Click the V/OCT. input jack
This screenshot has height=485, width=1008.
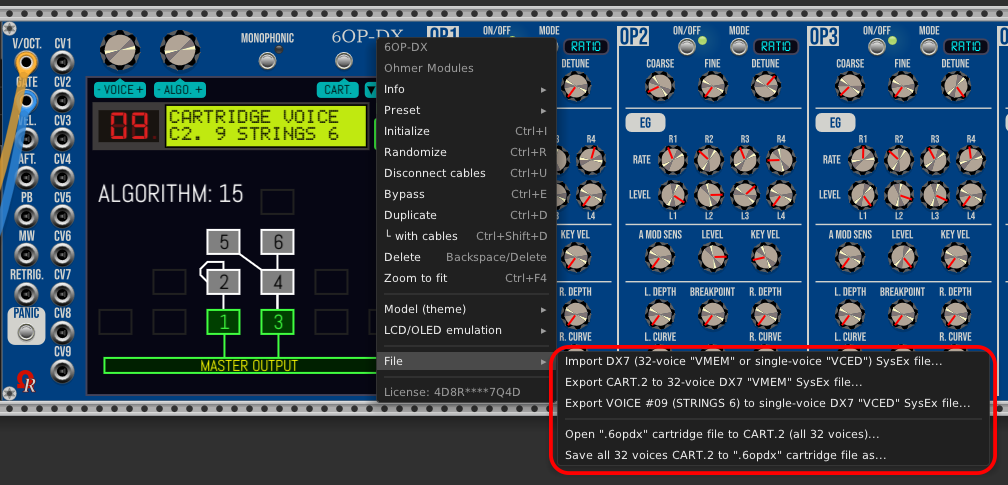(x=26, y=63)
